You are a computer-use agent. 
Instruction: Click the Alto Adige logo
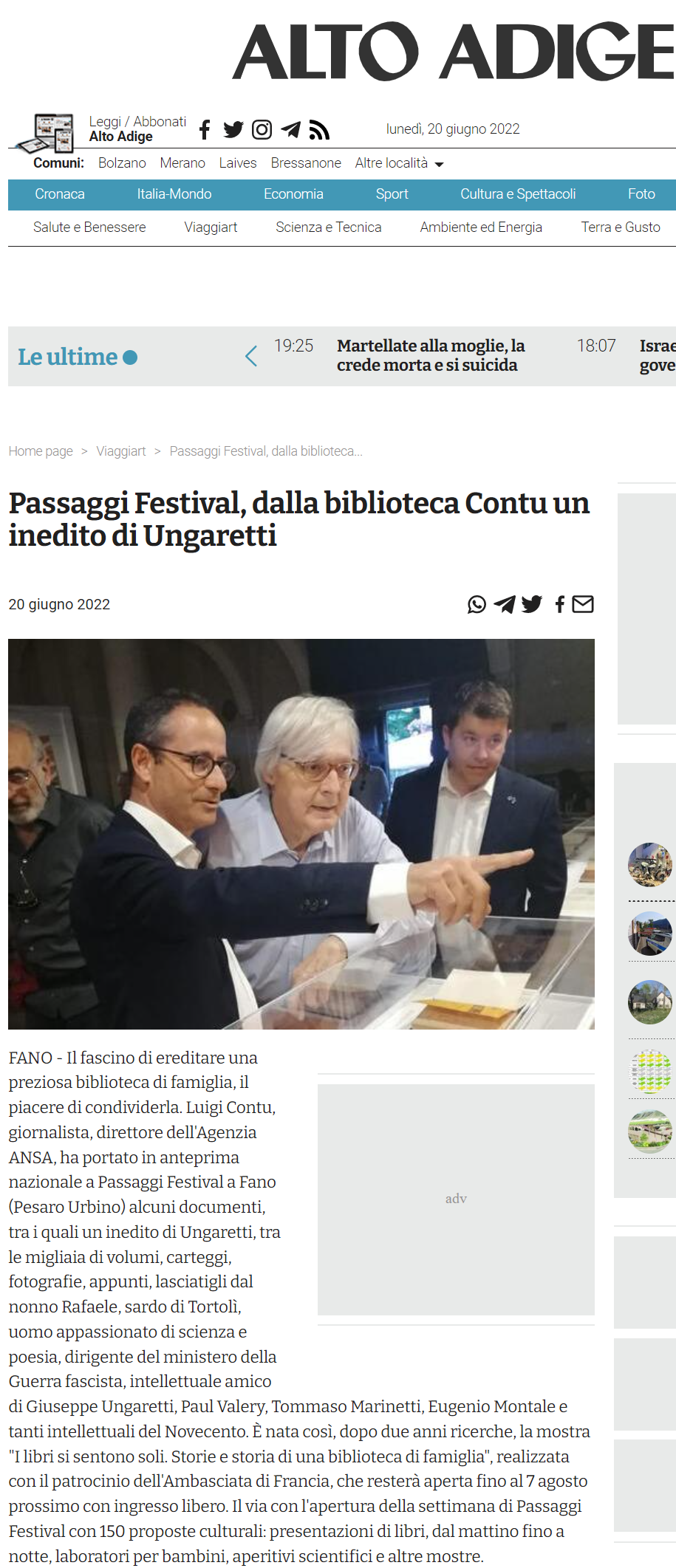[454, 51]
